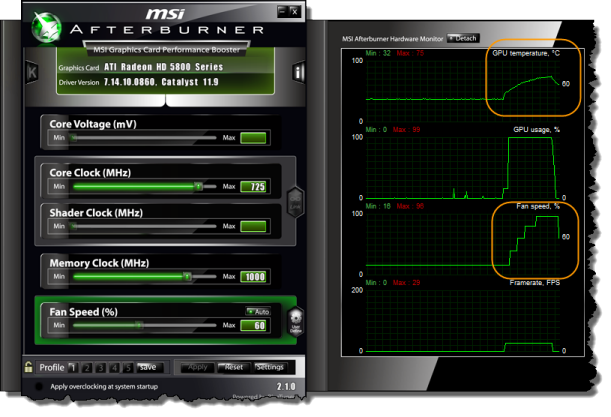Click the Kombustor K icon

tap(32, 72)
